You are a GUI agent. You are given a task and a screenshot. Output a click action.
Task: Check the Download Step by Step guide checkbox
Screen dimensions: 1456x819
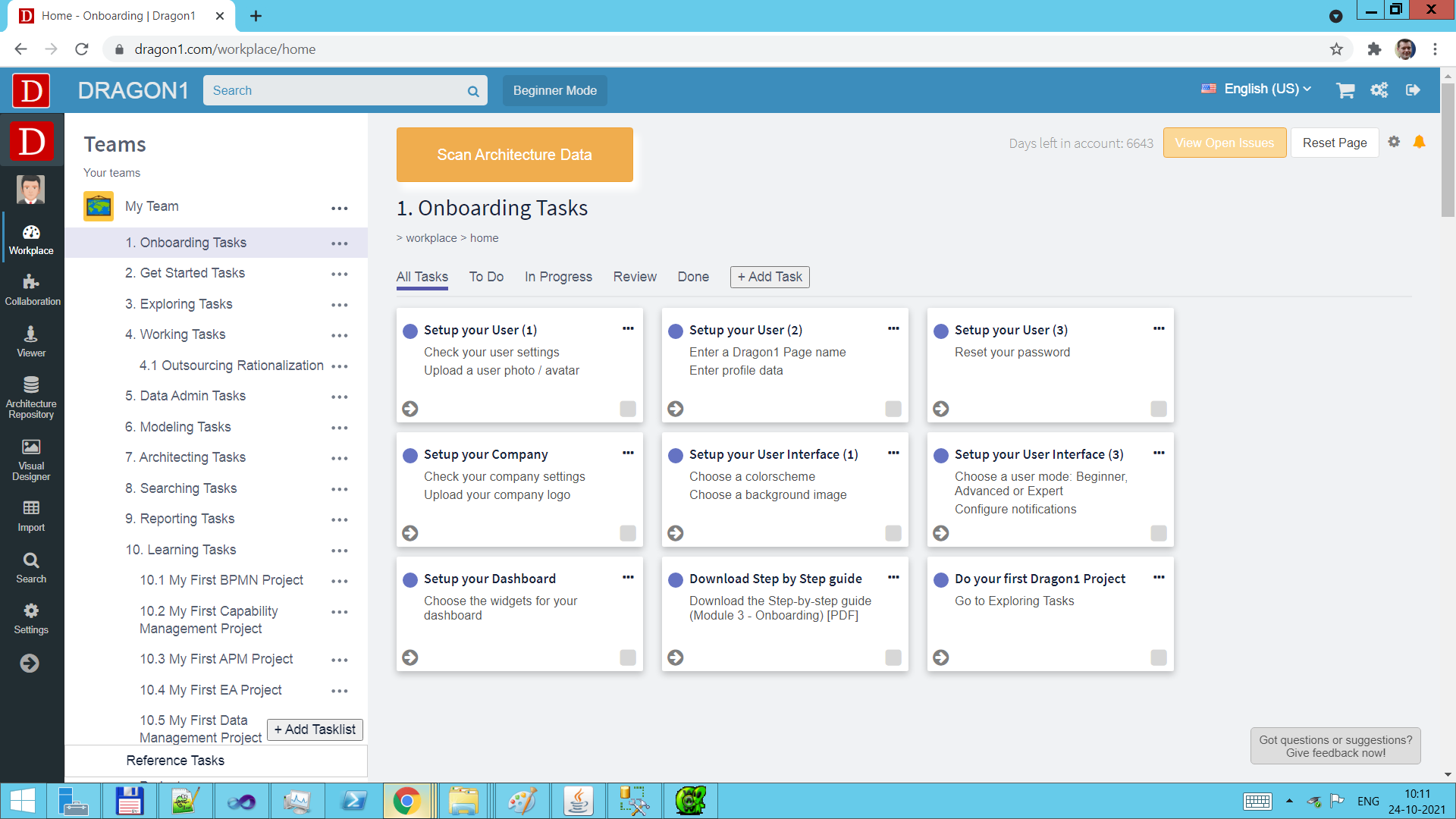pyautogui.click(x=893, y=657)
